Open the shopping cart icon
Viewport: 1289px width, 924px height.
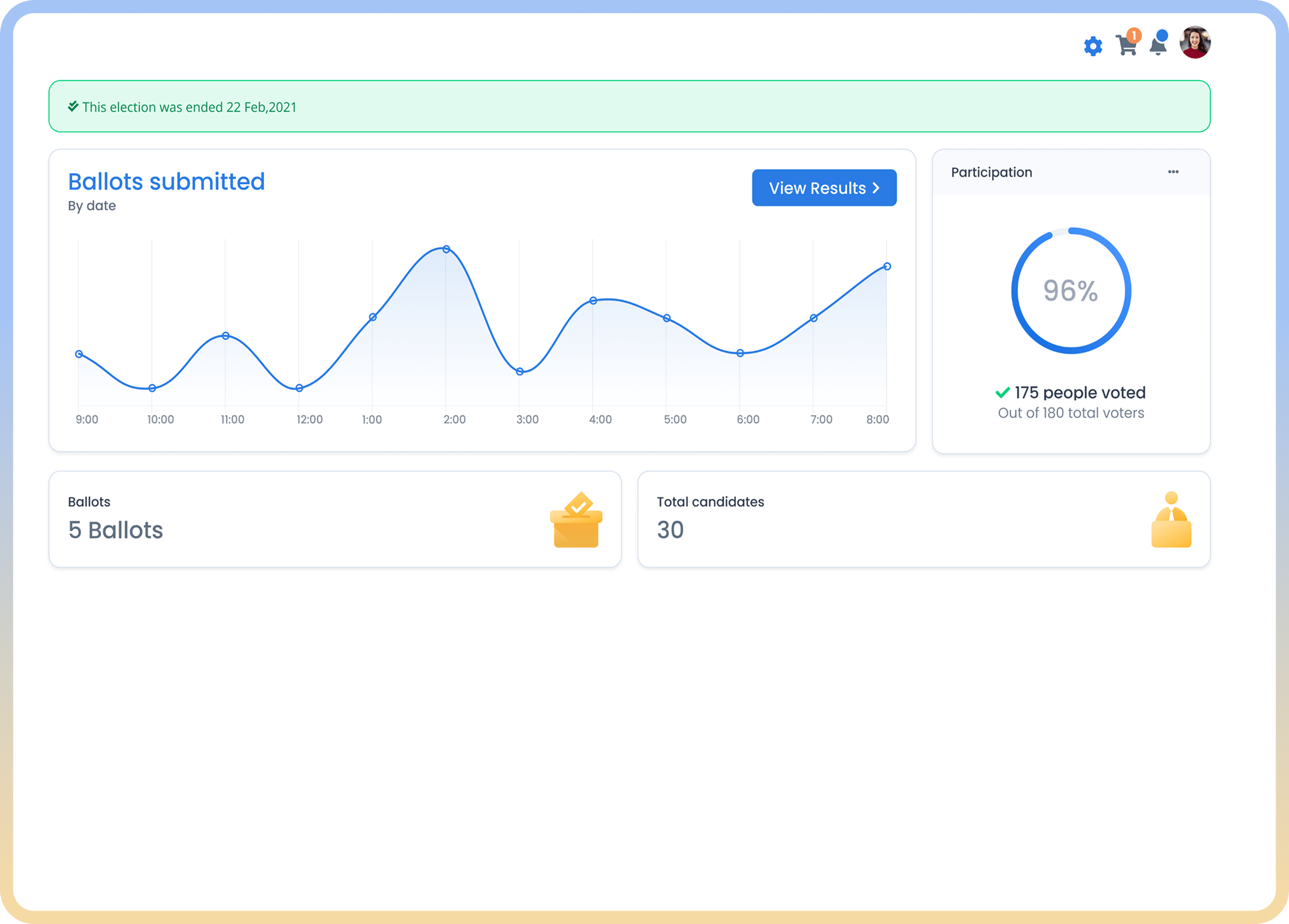[1125, 46]
